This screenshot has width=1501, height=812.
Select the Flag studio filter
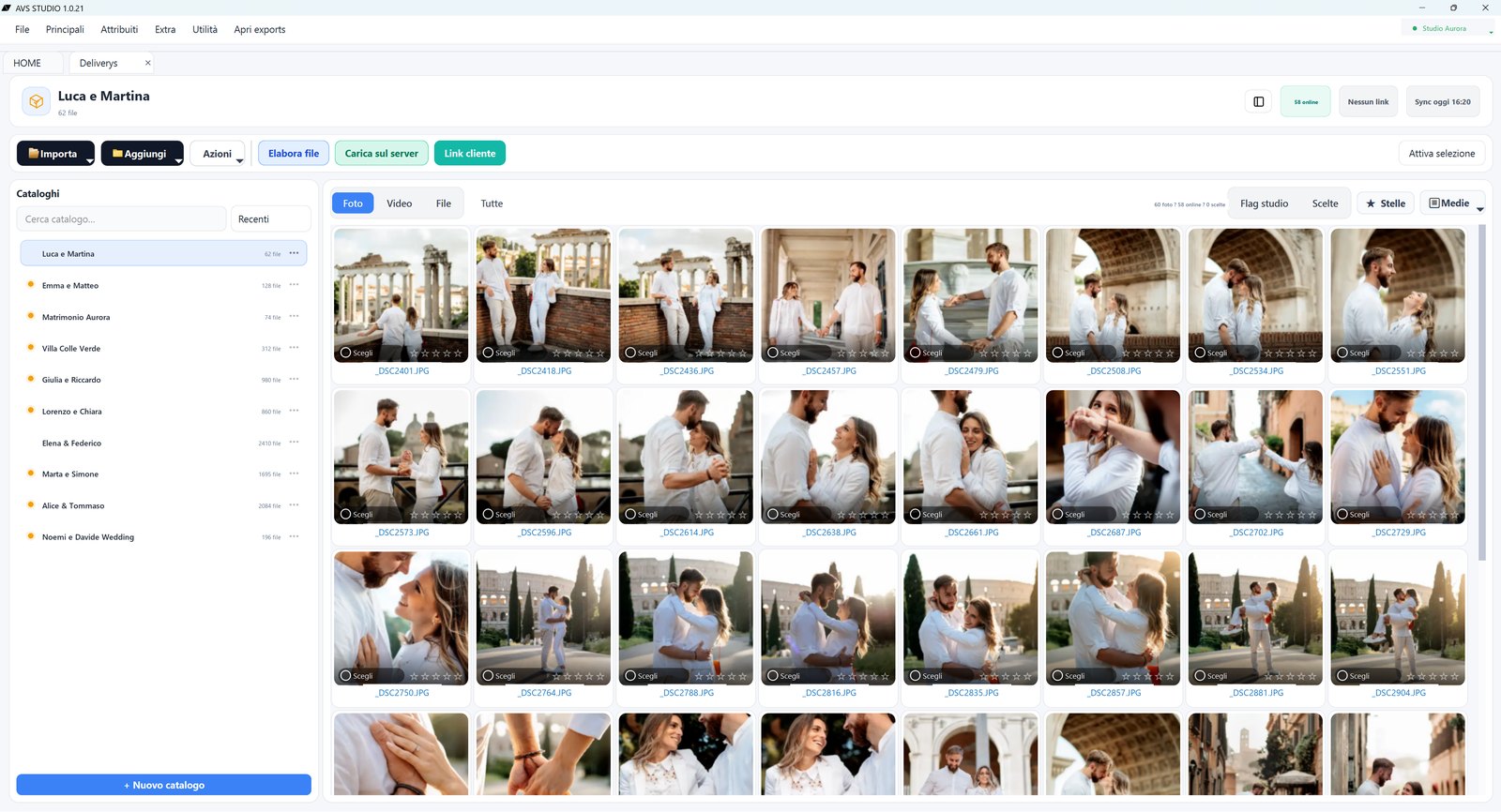click(1264, 203)
